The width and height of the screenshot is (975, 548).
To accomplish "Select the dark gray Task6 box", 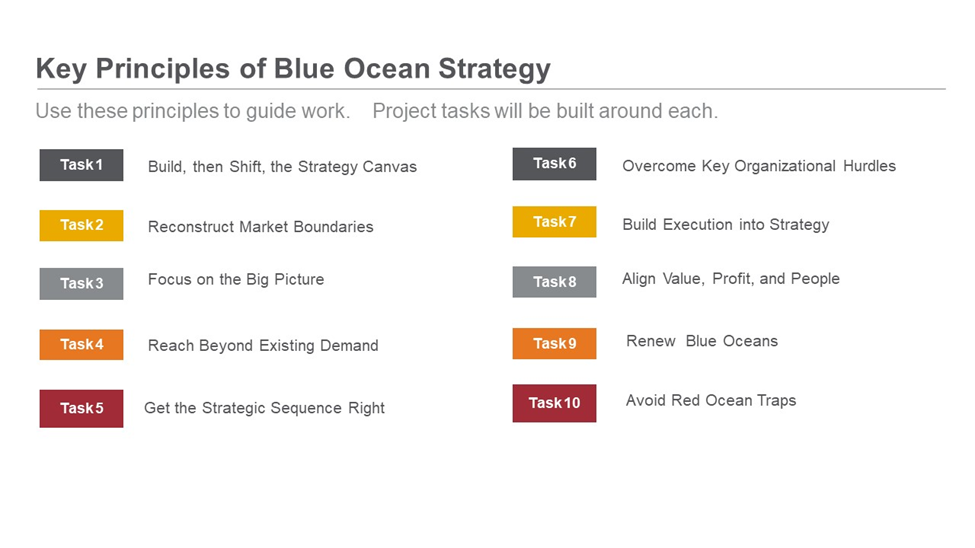I will coord(554,164).
